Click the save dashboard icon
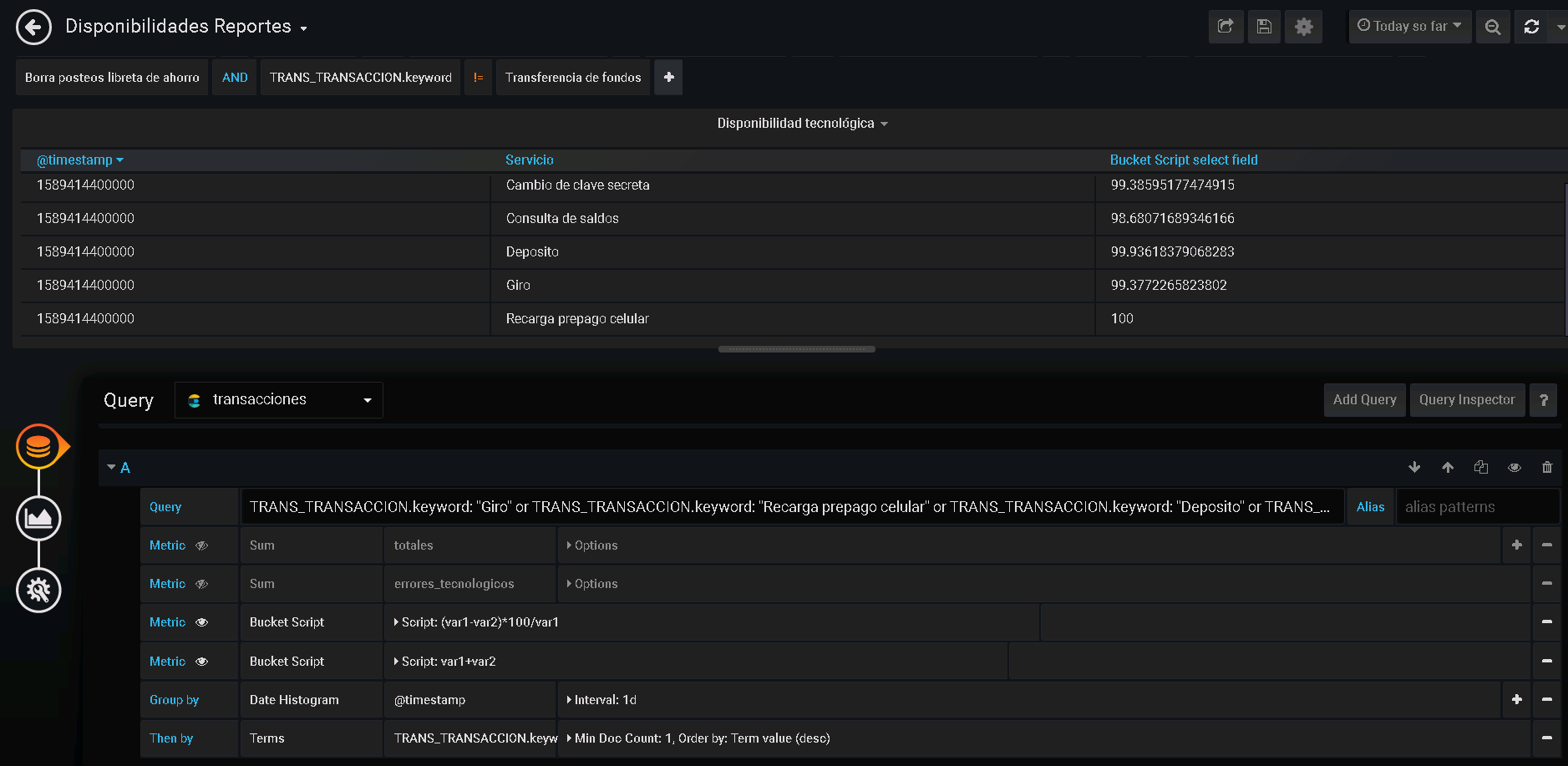Image resolution: width=1568 pixels, height=766 pixels. [1264, 26]
